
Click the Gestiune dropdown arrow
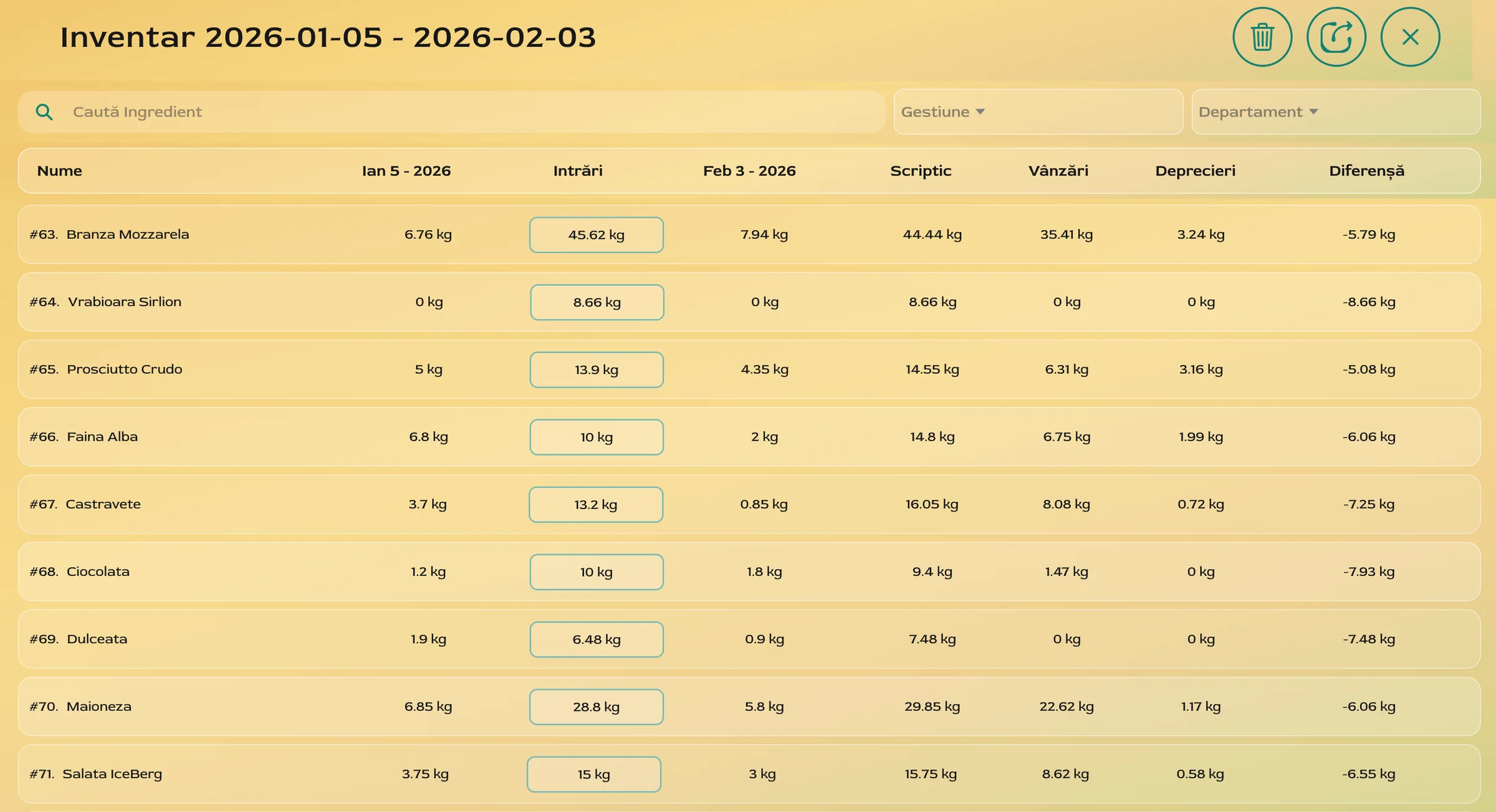(x=980, y=112)
